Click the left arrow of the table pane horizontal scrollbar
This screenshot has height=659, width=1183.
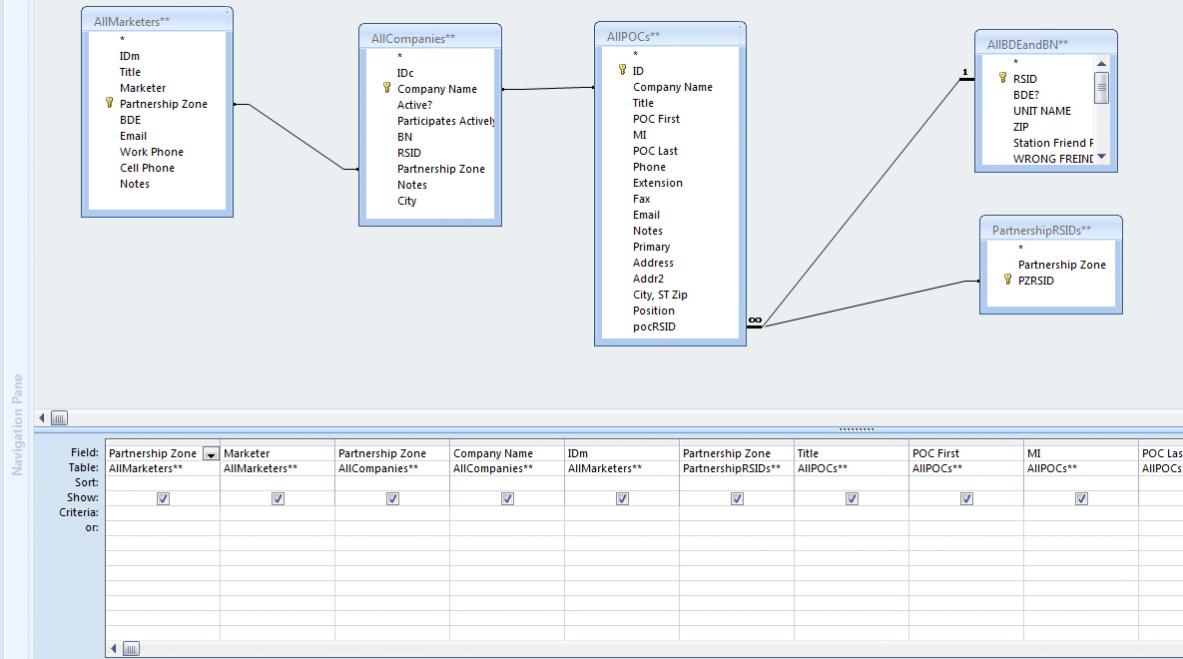point(41,417)
